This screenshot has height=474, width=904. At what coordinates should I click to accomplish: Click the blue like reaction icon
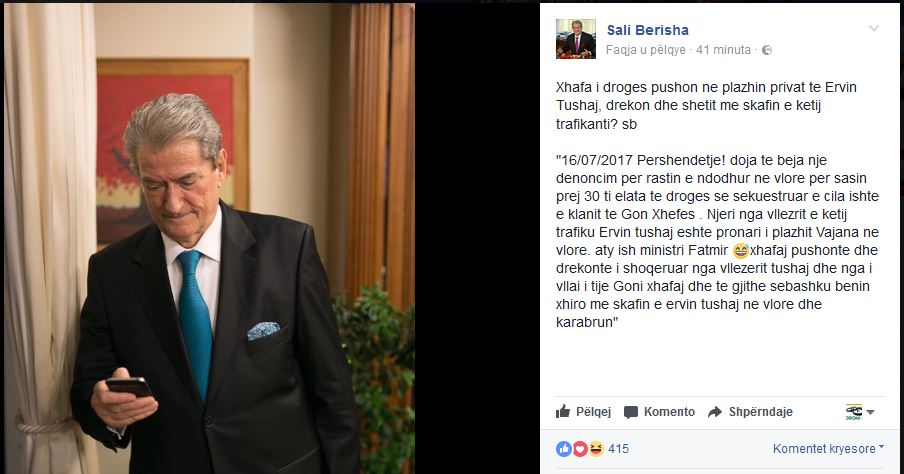(564, 449)
